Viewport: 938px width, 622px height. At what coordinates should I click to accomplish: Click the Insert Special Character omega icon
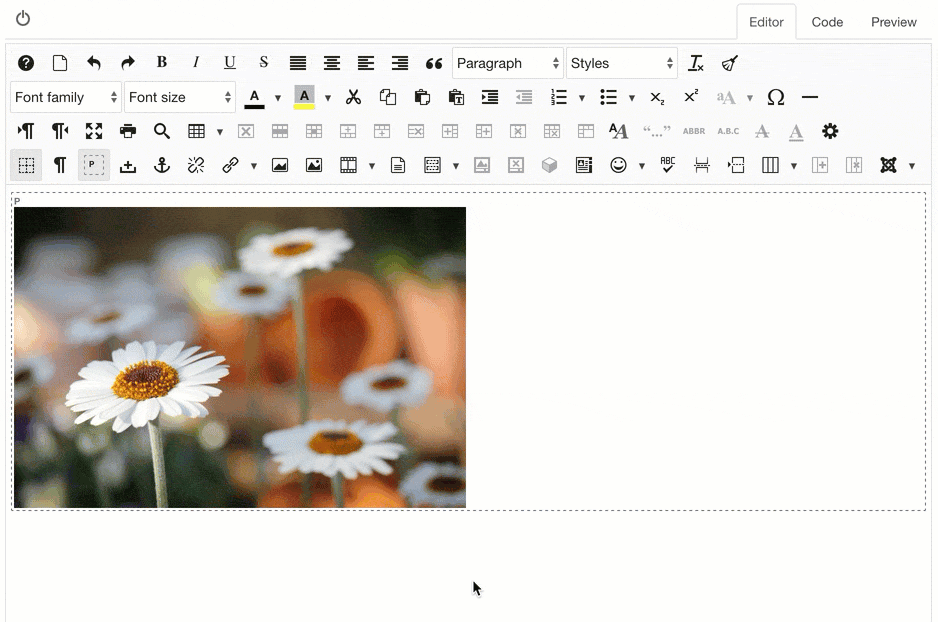775,97
